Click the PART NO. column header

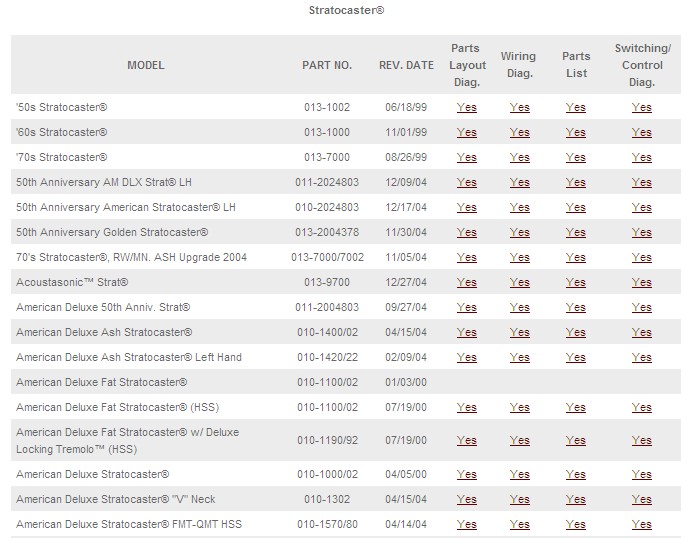tap(327, 65)
